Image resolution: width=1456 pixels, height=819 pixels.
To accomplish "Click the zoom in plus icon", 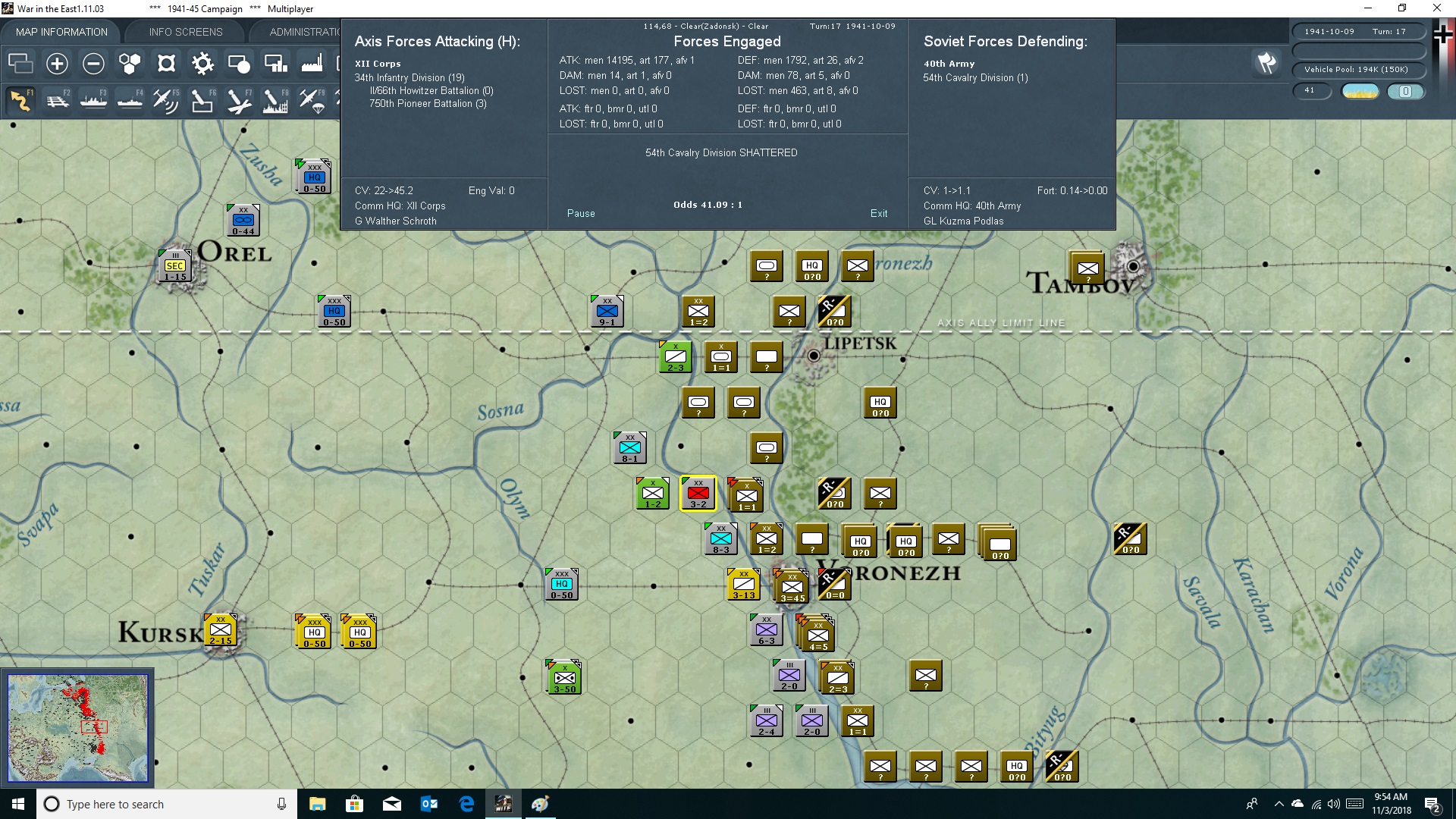I will click(57, 64).
